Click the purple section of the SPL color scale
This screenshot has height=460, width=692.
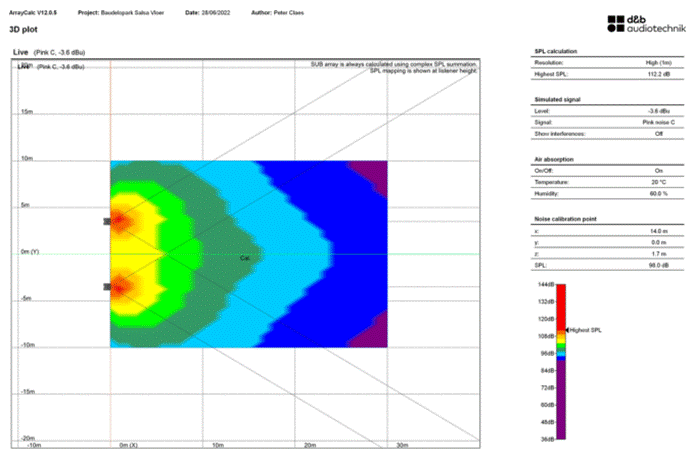pyautogui.click(x=560, y=400)
